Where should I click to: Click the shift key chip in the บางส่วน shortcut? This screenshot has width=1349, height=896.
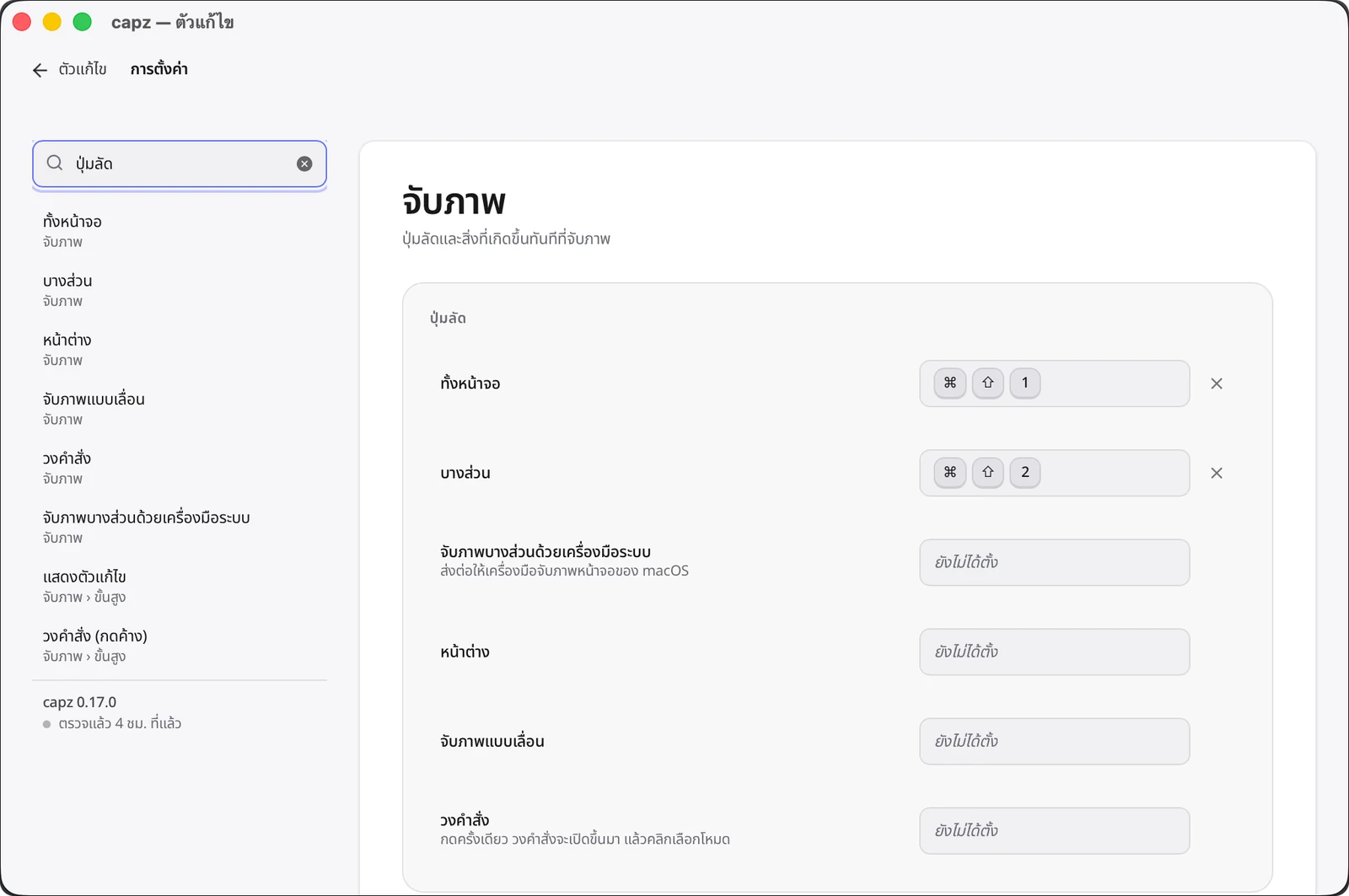point(988,472)
